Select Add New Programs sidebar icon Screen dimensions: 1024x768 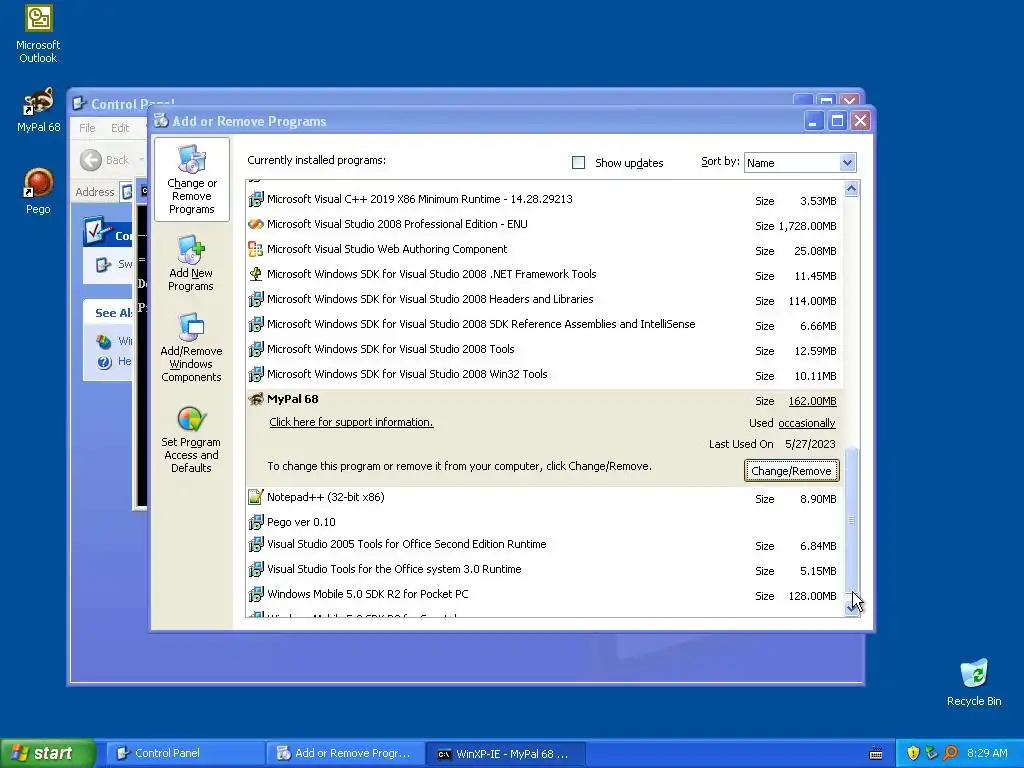(x=191, y=263)
